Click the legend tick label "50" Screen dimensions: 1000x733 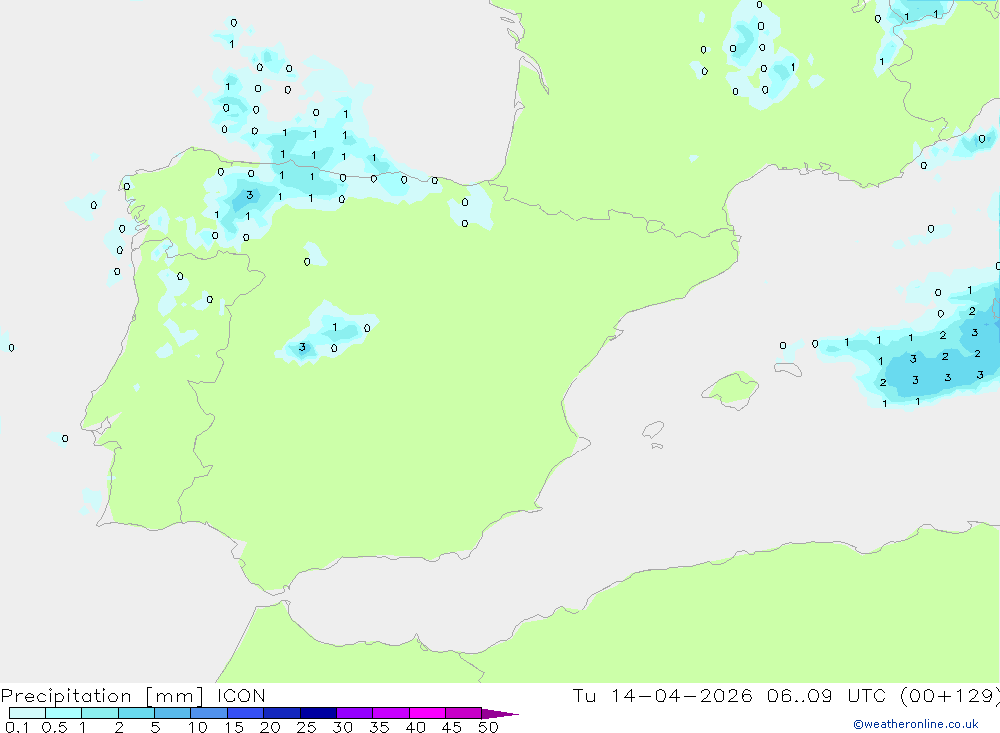[489, 727]
